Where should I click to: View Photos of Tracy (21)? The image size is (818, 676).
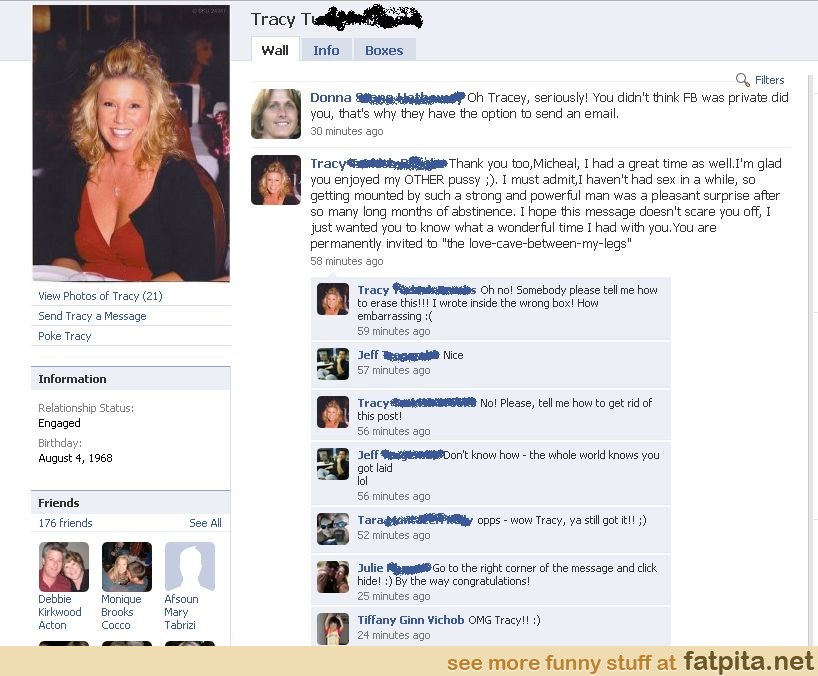(x=100, y=296)
